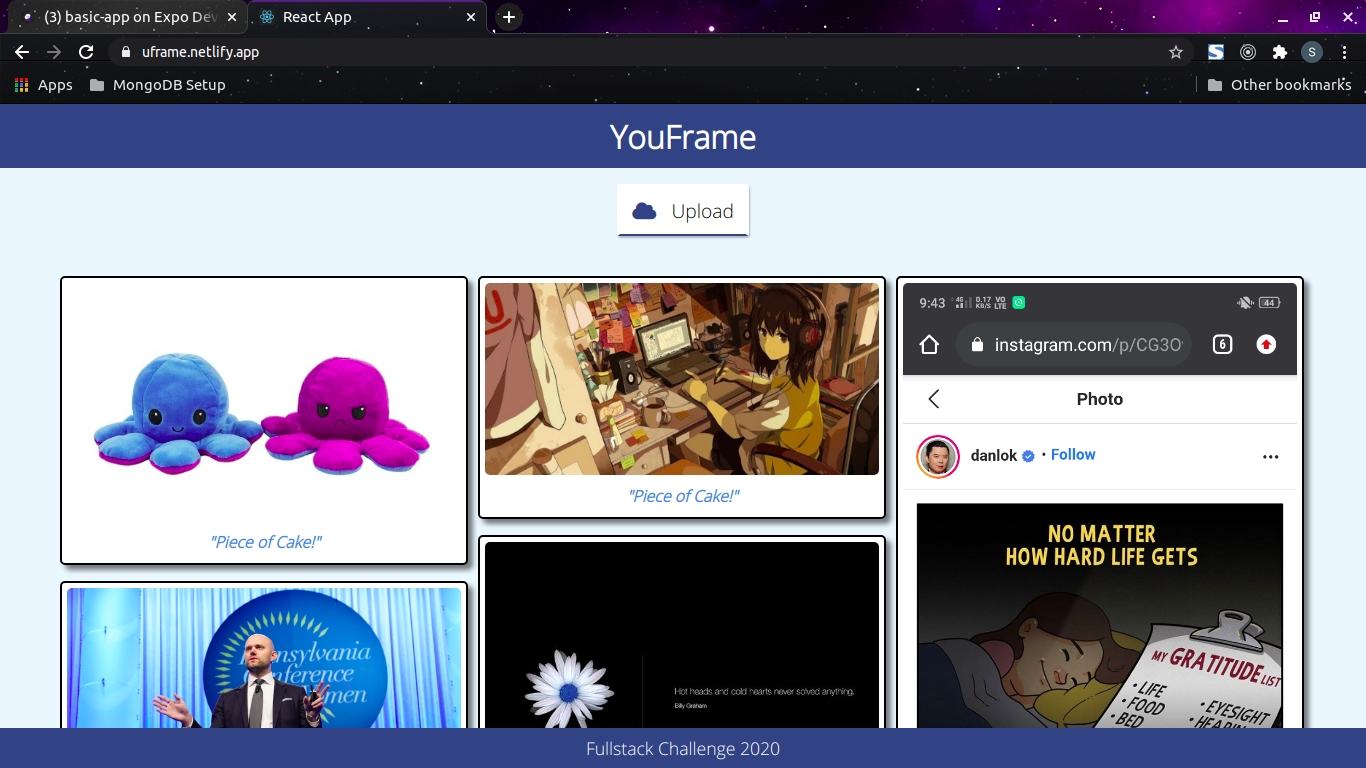Click the 9:43 clock in screenshot
This screenshot has height=768, width=1366.
coord(932,303)
